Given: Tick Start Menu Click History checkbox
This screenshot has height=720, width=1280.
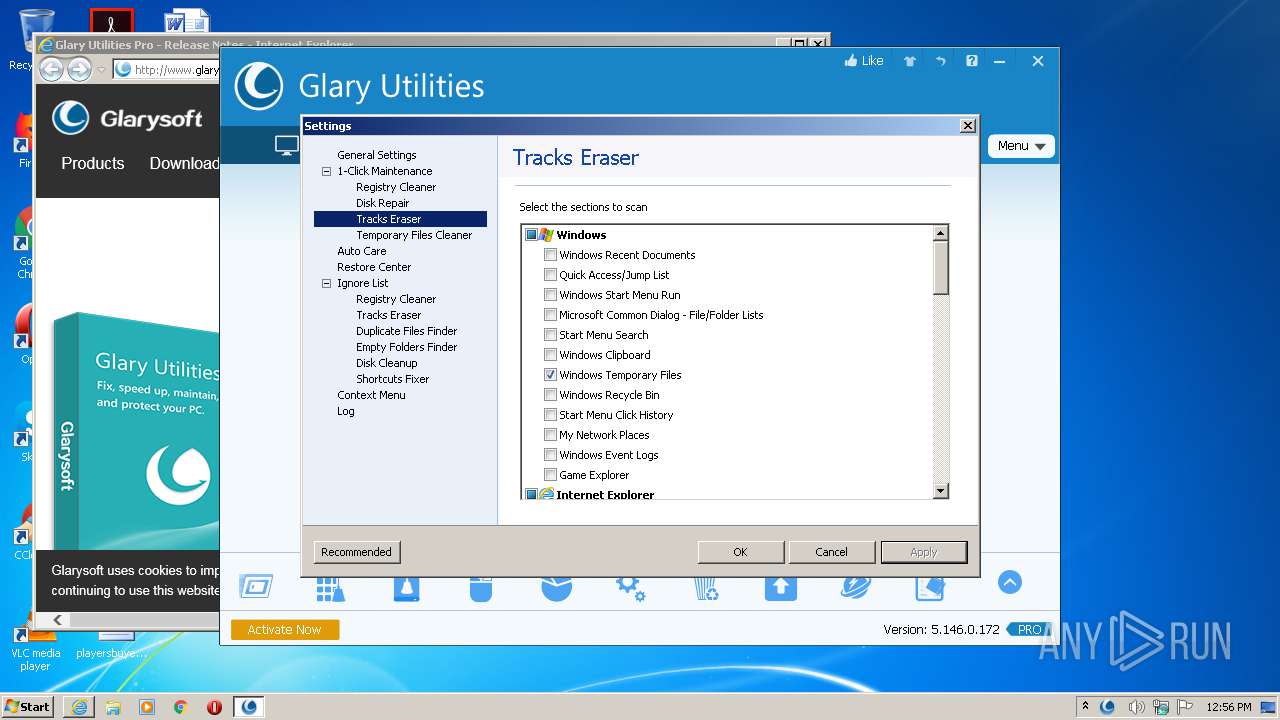Looking at the screenshot, I should coord(550,415).
